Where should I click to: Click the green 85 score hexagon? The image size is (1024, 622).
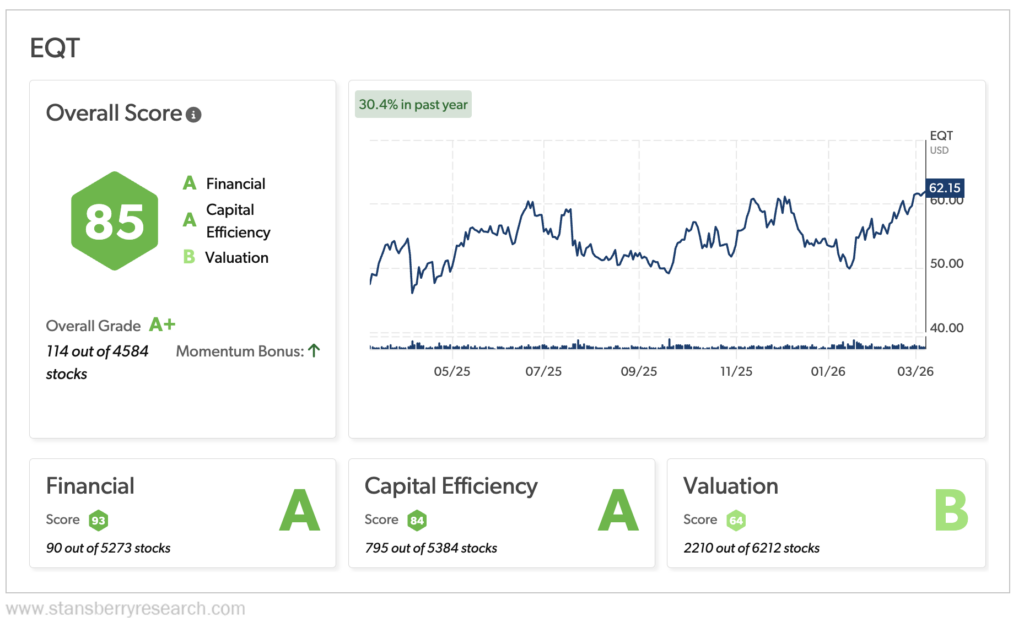pos(114,221)
